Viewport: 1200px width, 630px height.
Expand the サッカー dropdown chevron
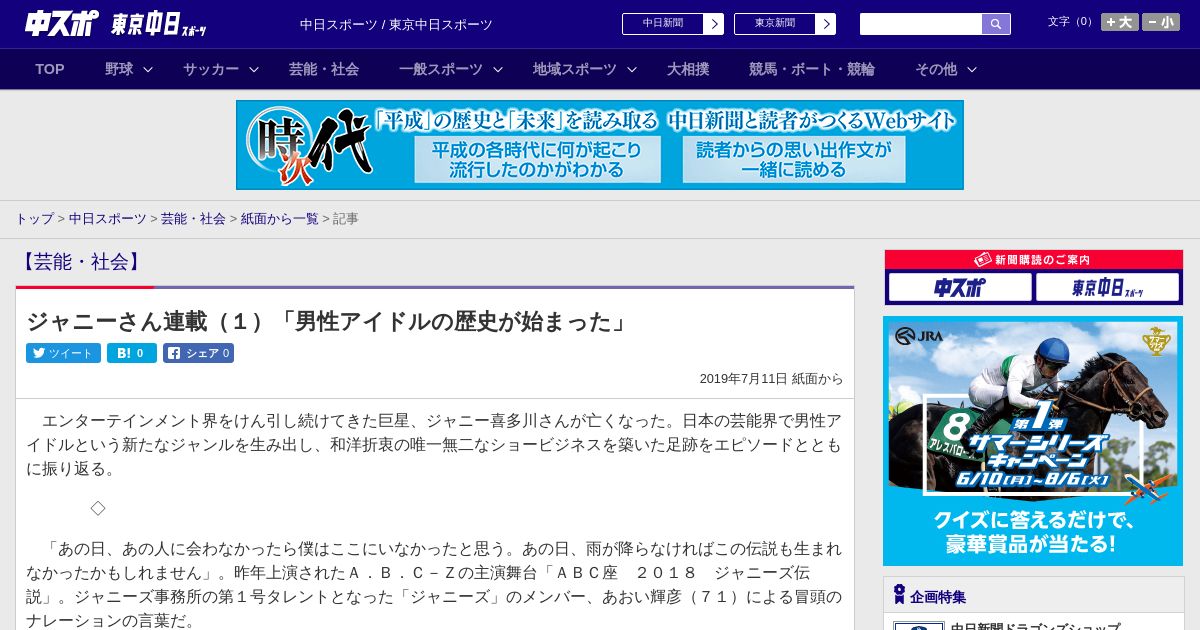click(254, 70)
